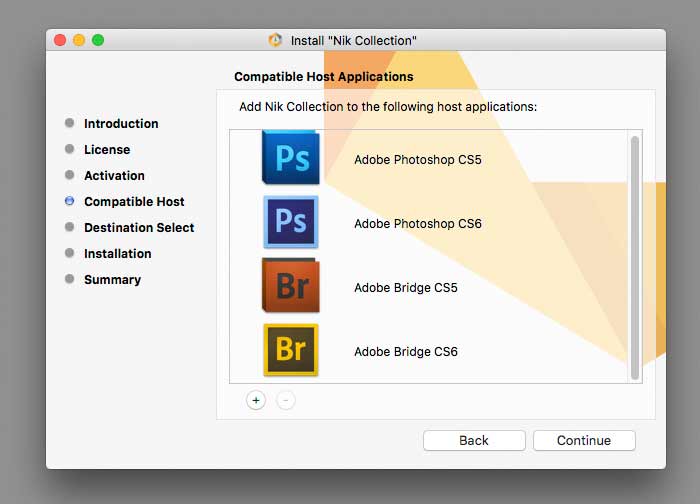Go back to the previous step

(474, 441)
